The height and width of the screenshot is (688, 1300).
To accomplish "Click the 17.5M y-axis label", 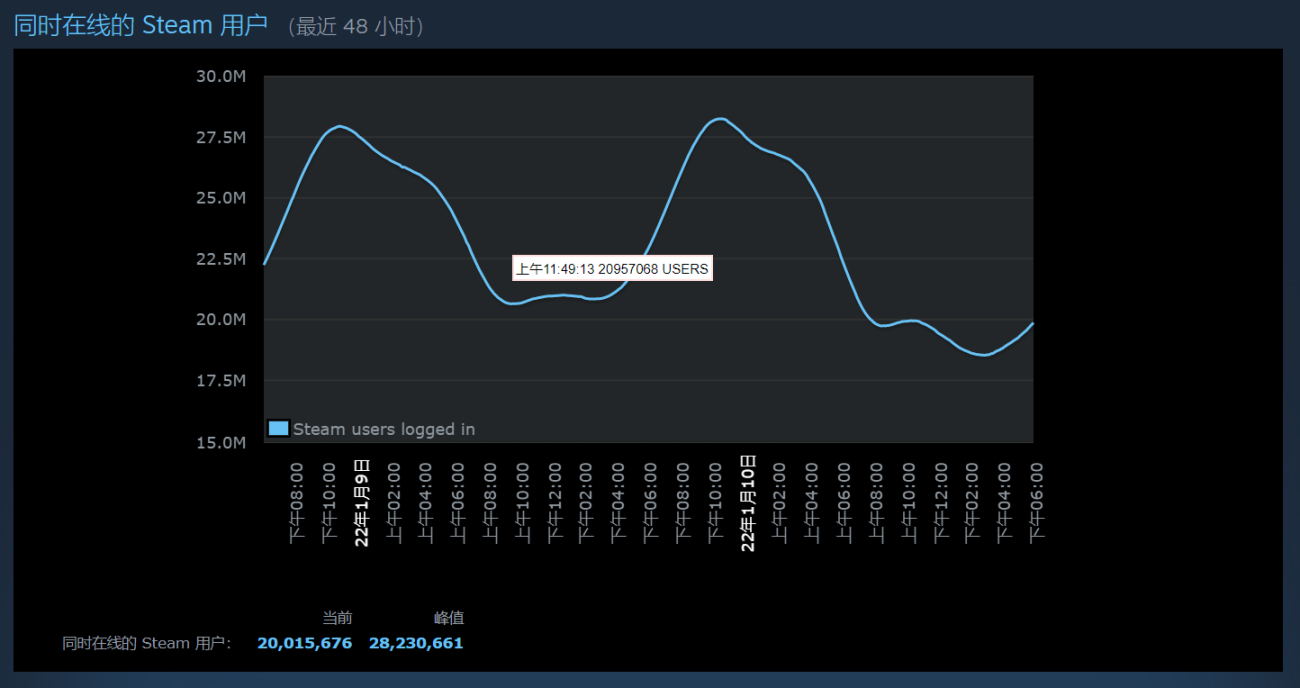I will tap(221, 381).
